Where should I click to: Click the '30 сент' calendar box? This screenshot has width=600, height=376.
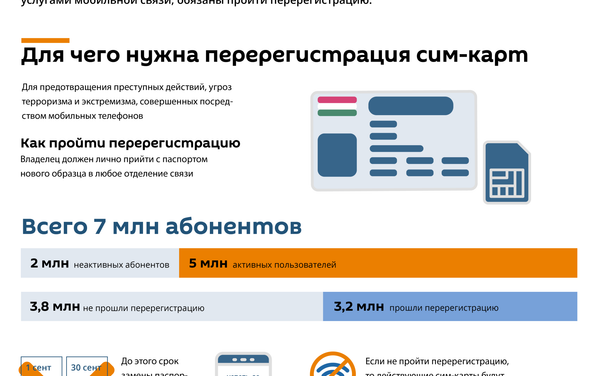tap(87, 366)
